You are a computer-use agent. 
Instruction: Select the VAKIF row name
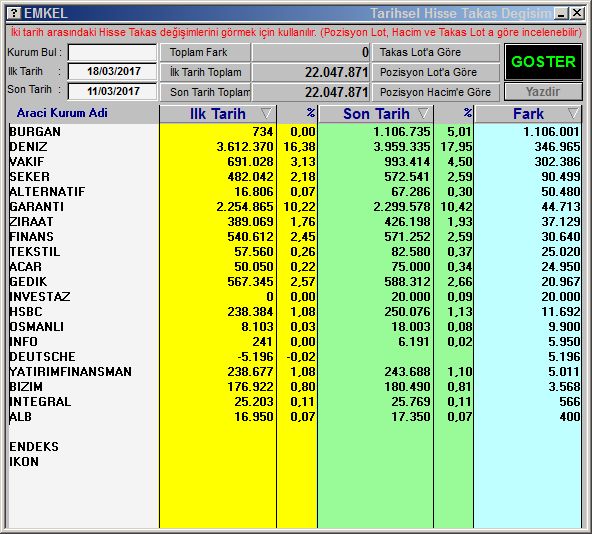(27, 162)
